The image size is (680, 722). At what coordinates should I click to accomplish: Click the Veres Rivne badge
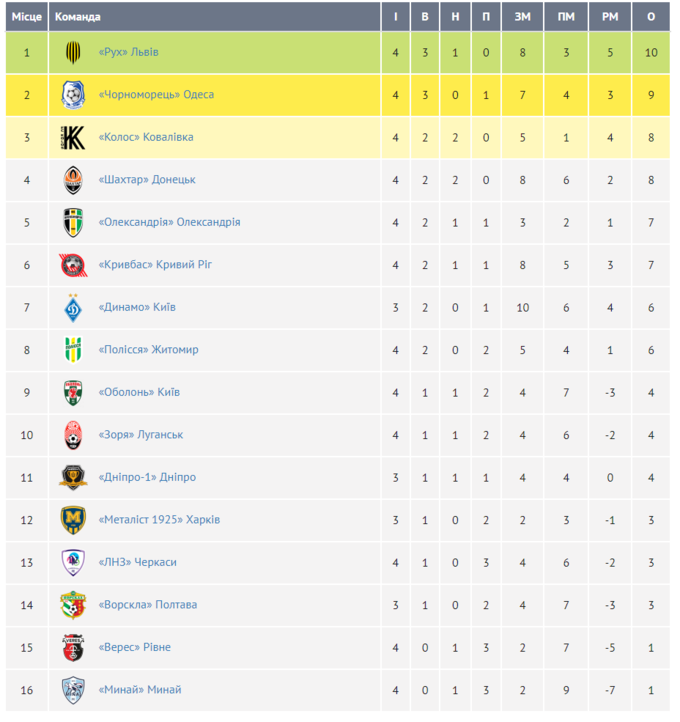pos(73,647)
